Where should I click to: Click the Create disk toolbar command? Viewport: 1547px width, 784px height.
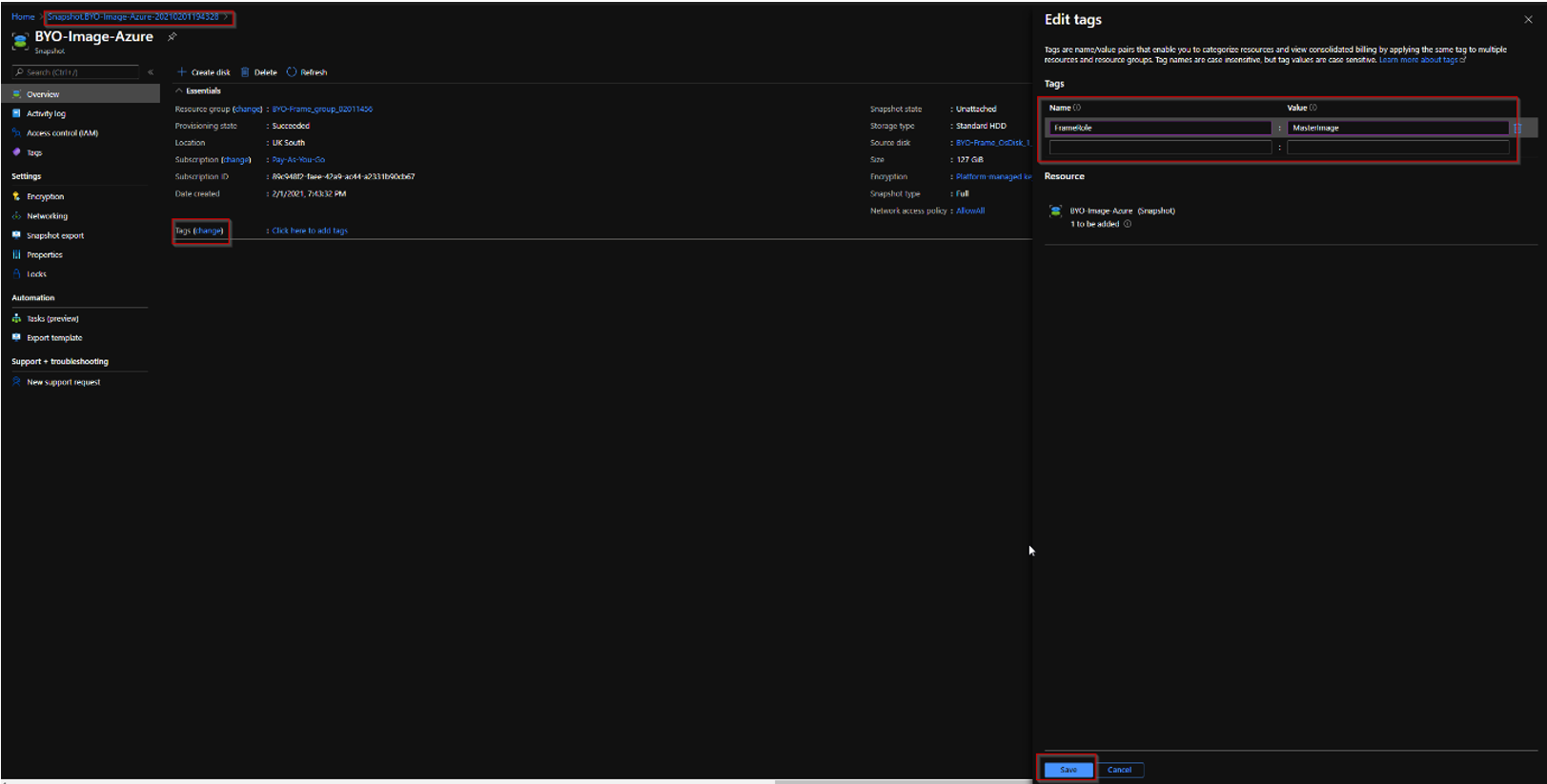(x=204, y=72)
